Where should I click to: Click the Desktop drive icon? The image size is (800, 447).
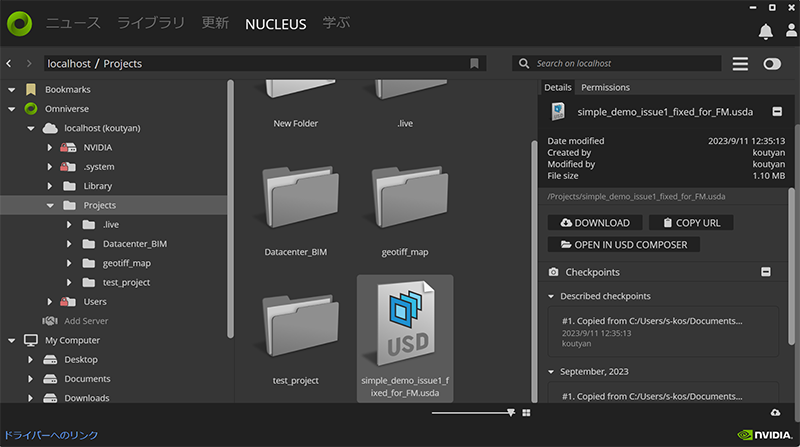50,360
